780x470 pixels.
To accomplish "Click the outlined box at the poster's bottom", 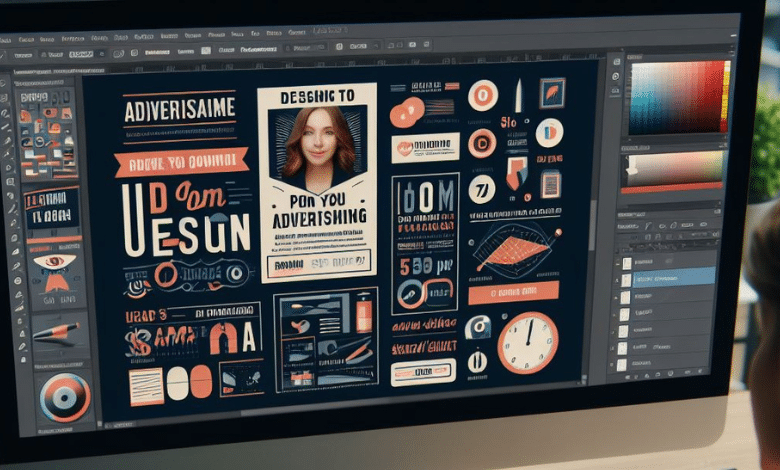I will [318, 263].
